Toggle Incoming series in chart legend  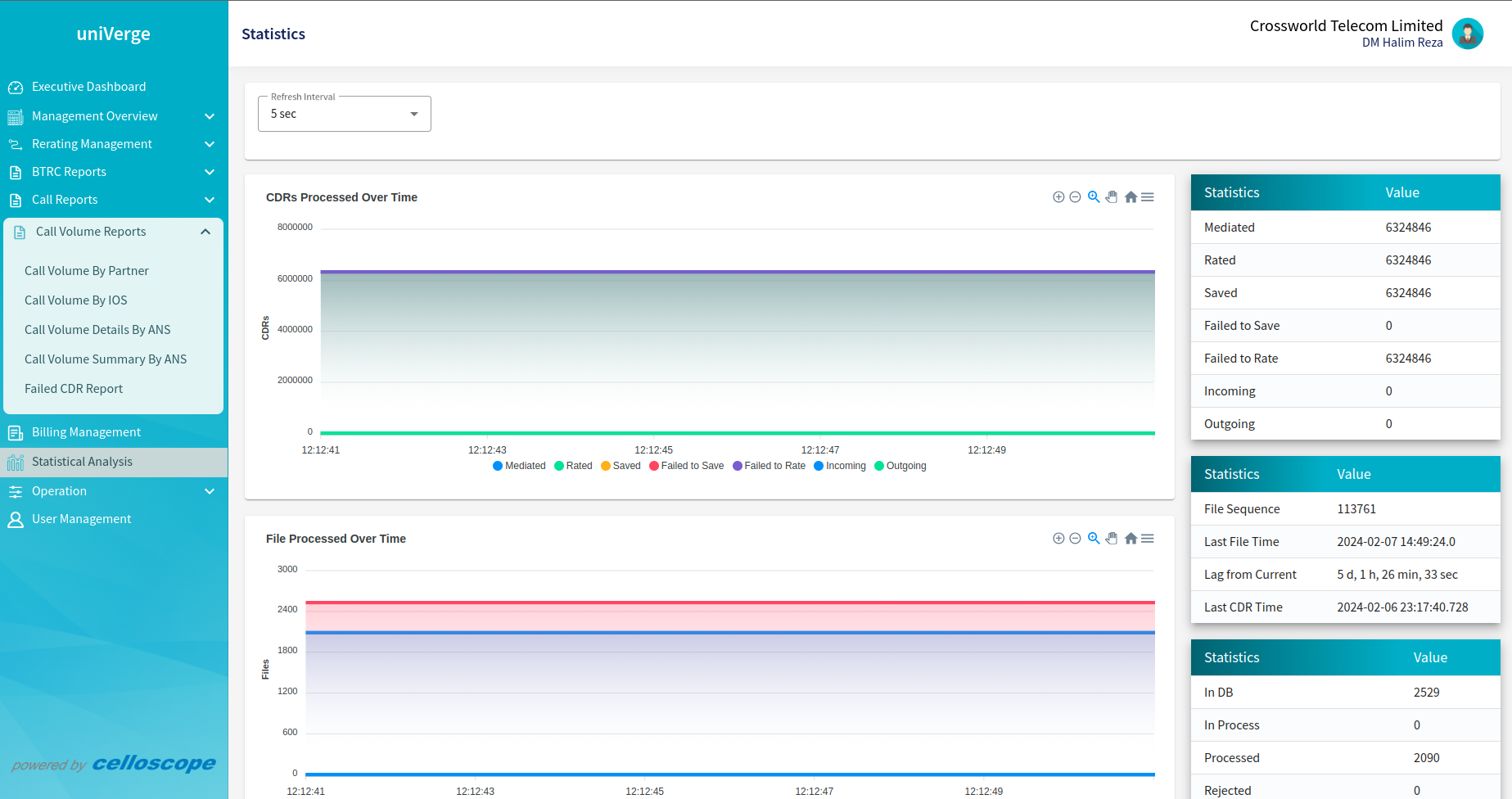[840, 466]
